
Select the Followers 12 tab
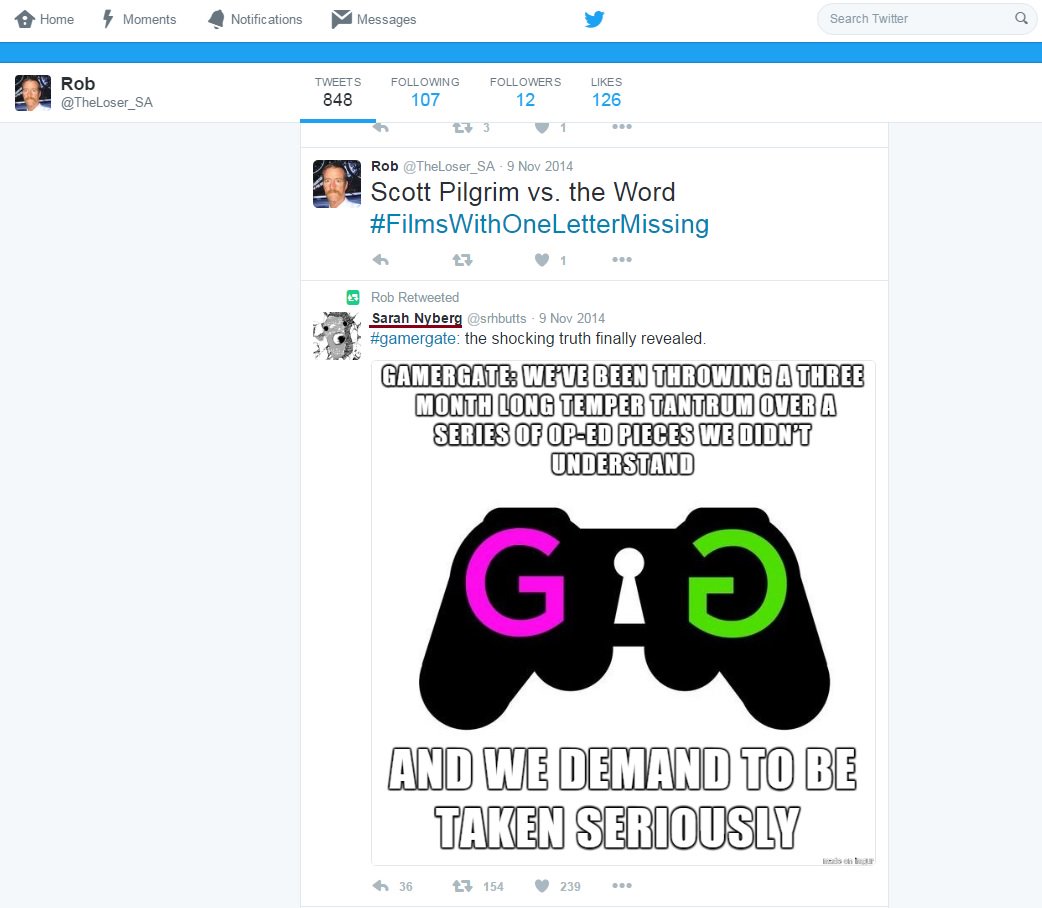(x=525, y=92)
